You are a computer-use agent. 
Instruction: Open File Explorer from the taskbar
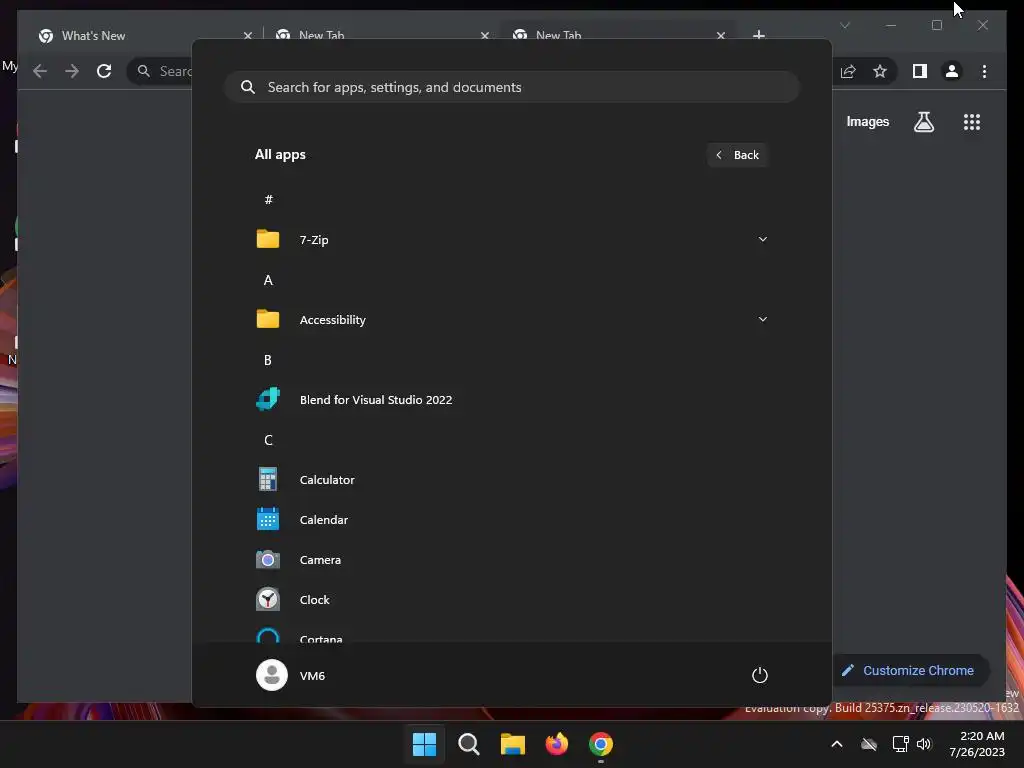513,744
